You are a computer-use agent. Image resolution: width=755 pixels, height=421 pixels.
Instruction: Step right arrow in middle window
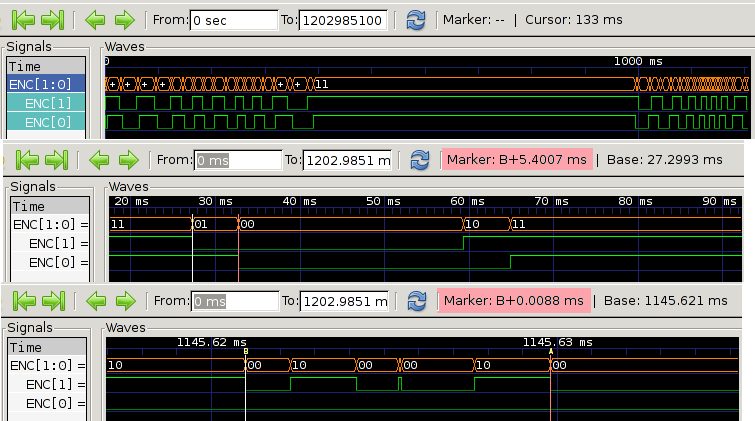[129, 160]
